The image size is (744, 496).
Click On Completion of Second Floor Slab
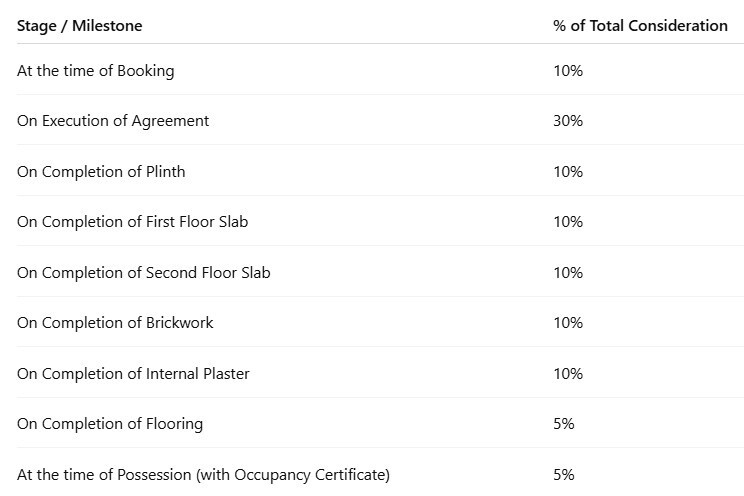(143, 272)
